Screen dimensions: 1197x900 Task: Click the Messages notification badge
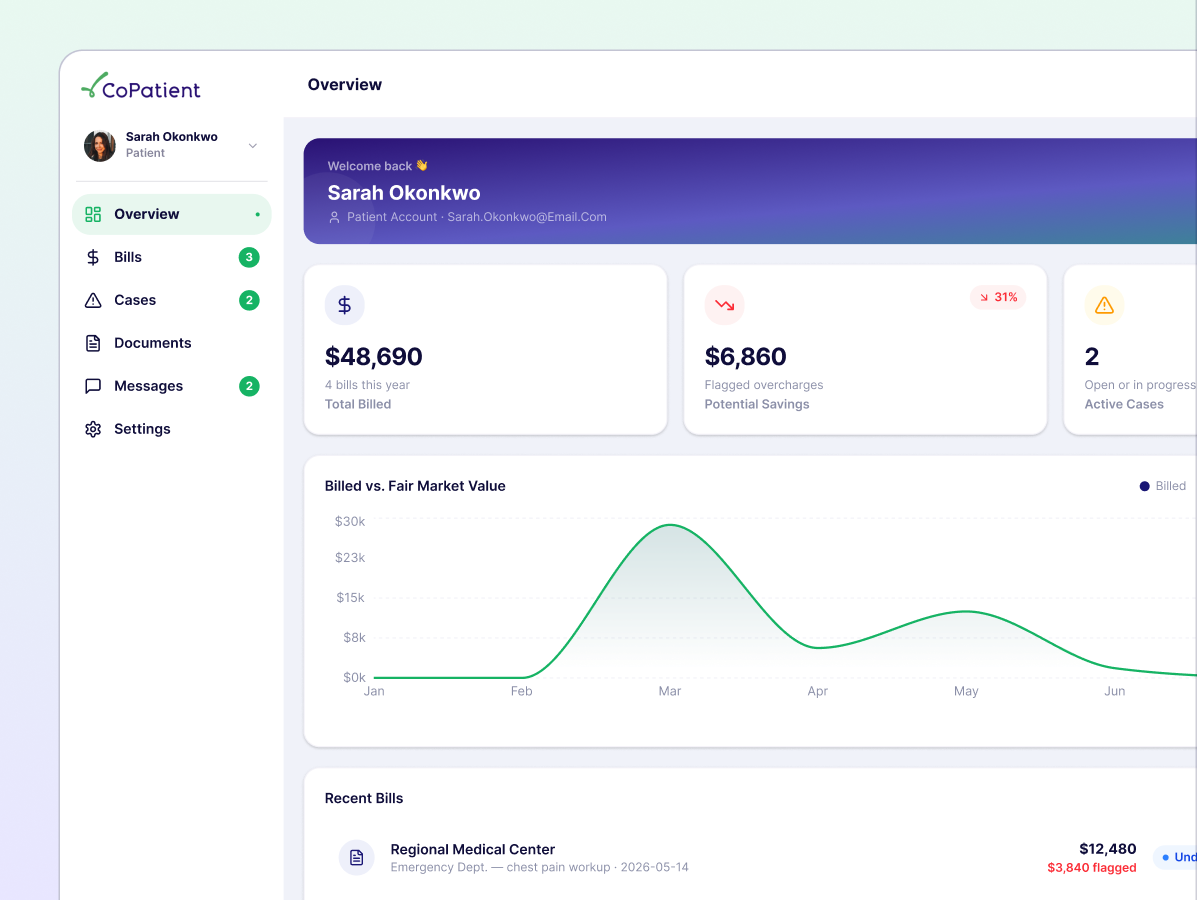click(x=249, y=386)
